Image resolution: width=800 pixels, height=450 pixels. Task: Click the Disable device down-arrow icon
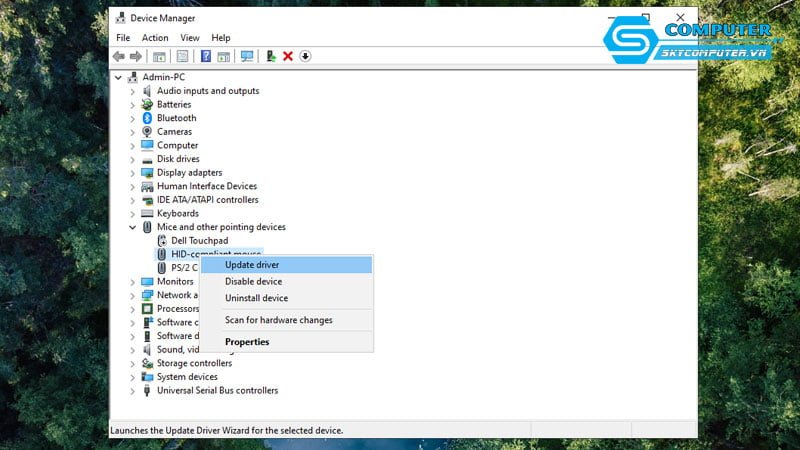[305, 56]
